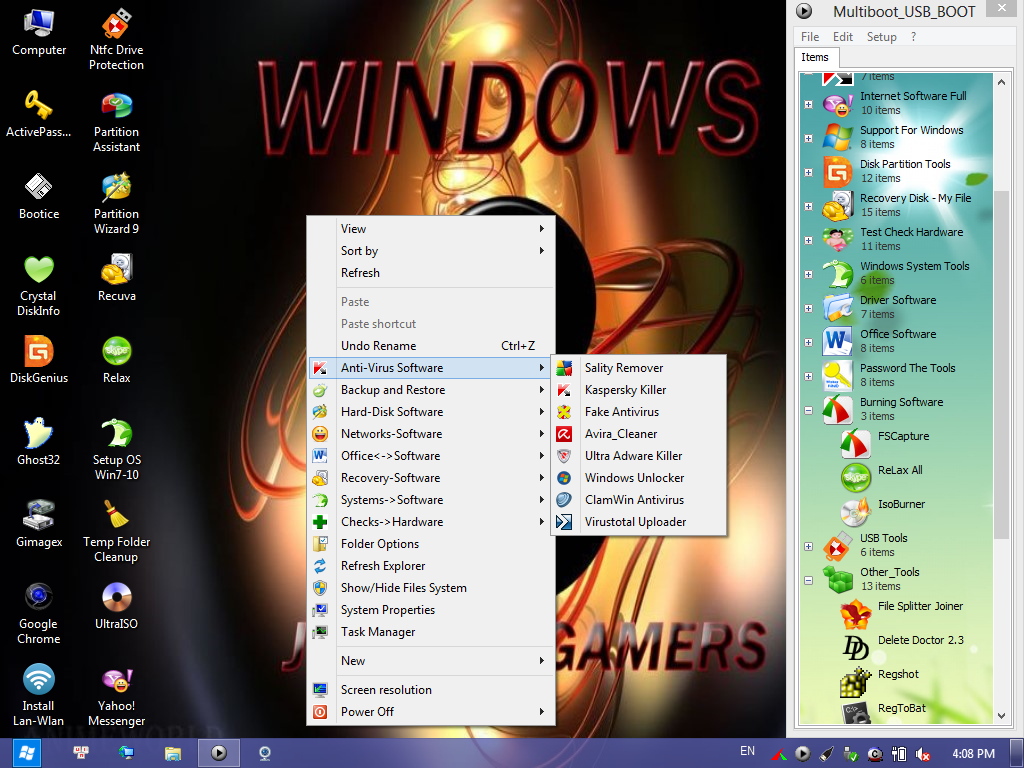Open the File menu in Multiboot_USB_BOOT
This screenshot has width=1024, height=768.
(810, 37)
